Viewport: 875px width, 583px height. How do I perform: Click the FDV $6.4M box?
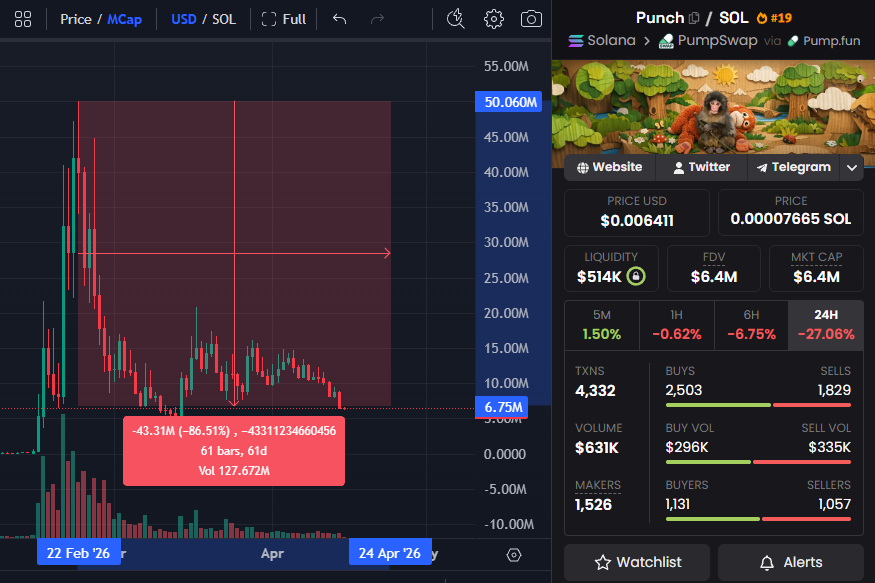click(x=714, y=268)
